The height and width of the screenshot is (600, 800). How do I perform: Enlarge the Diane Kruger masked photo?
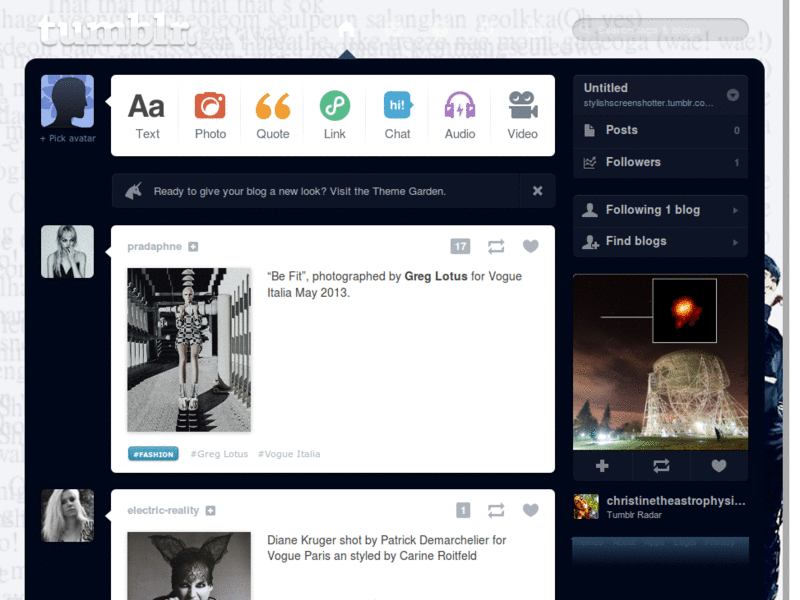coord(189,566)
